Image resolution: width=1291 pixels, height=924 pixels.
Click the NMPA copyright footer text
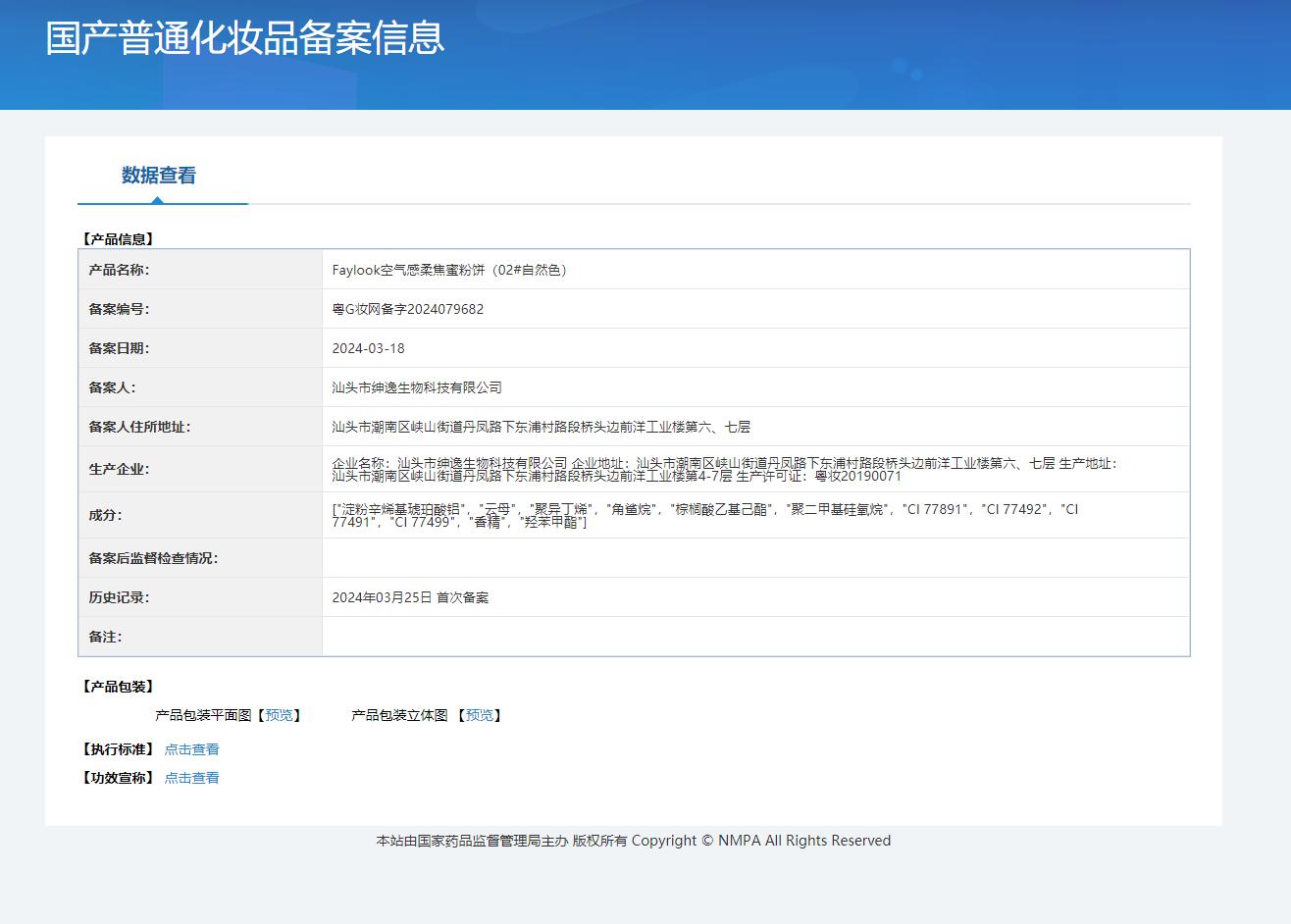click(x=633, y=841)
